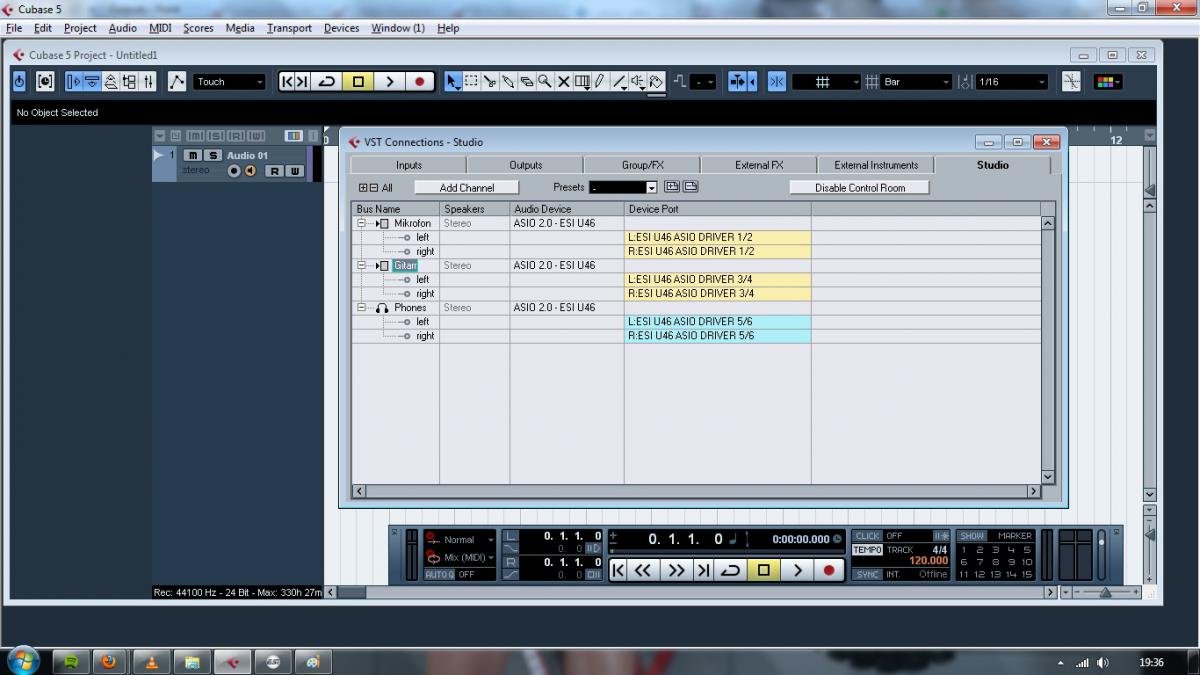Switch to the Inputs tab
Screen dimensions: 1200x675
(408, 165)
